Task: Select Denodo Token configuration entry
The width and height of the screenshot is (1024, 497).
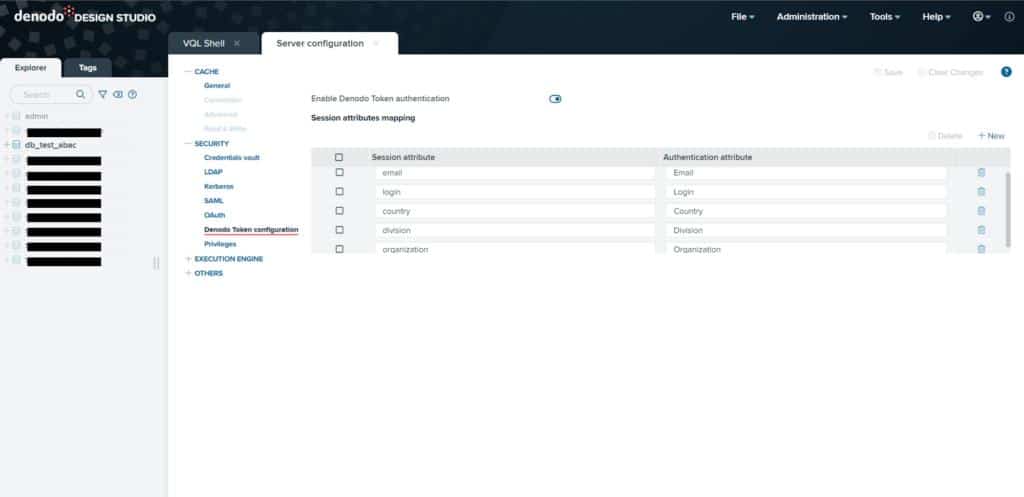Action: point(251,230)
